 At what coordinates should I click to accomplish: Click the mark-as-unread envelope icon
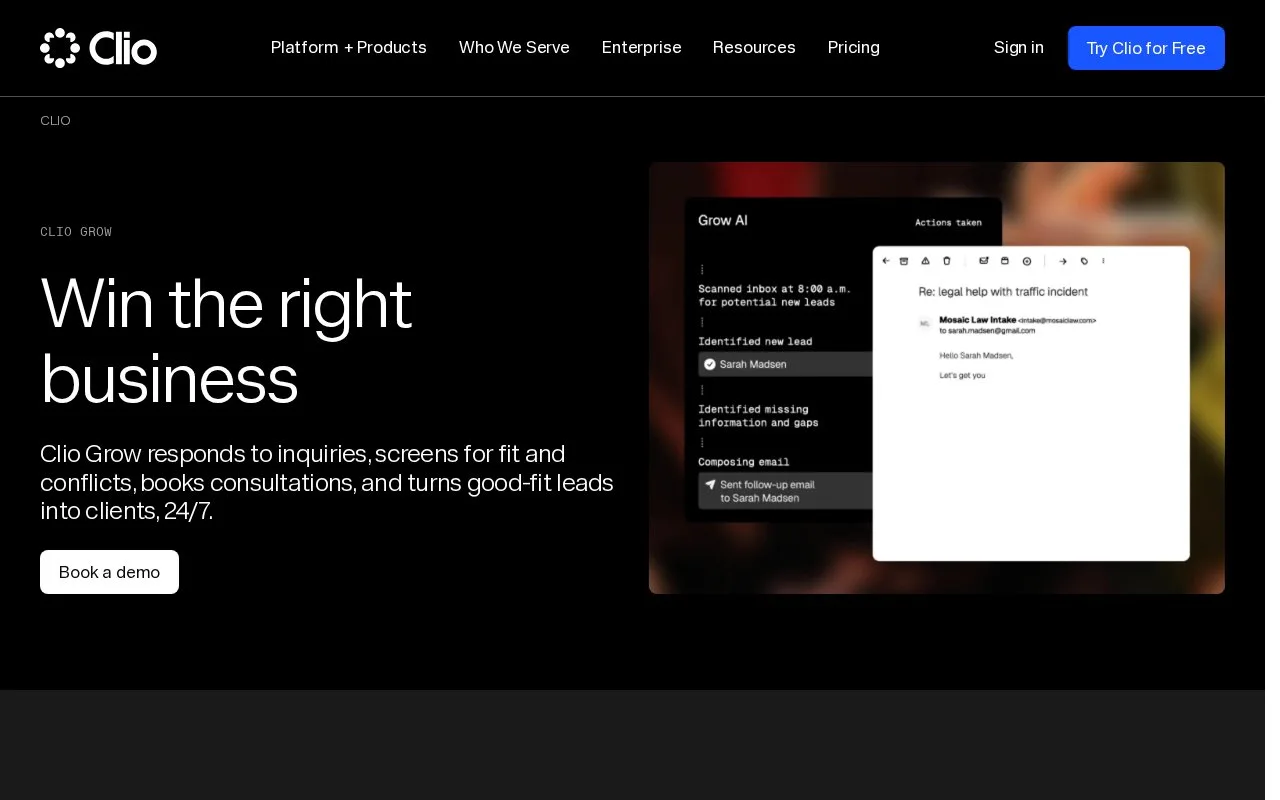(x=983, y=261)
